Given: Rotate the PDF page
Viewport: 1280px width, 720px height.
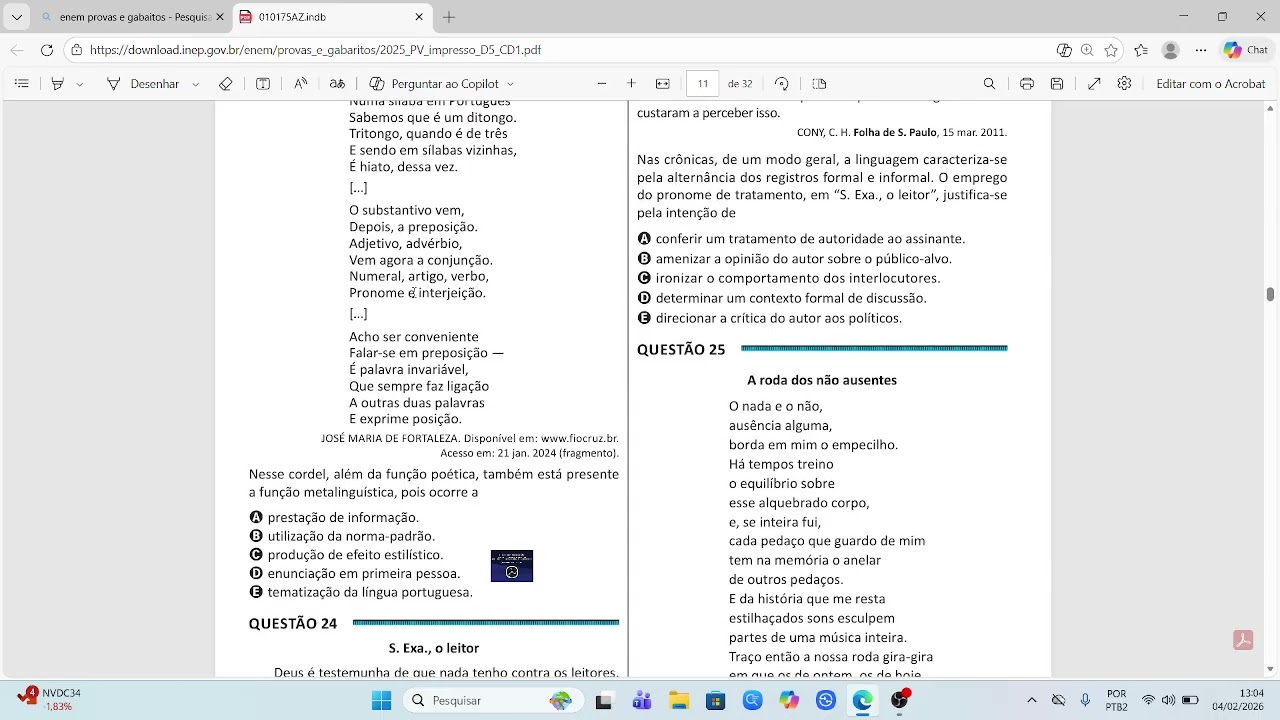Looking at the screenshot, I should point(782,84).
